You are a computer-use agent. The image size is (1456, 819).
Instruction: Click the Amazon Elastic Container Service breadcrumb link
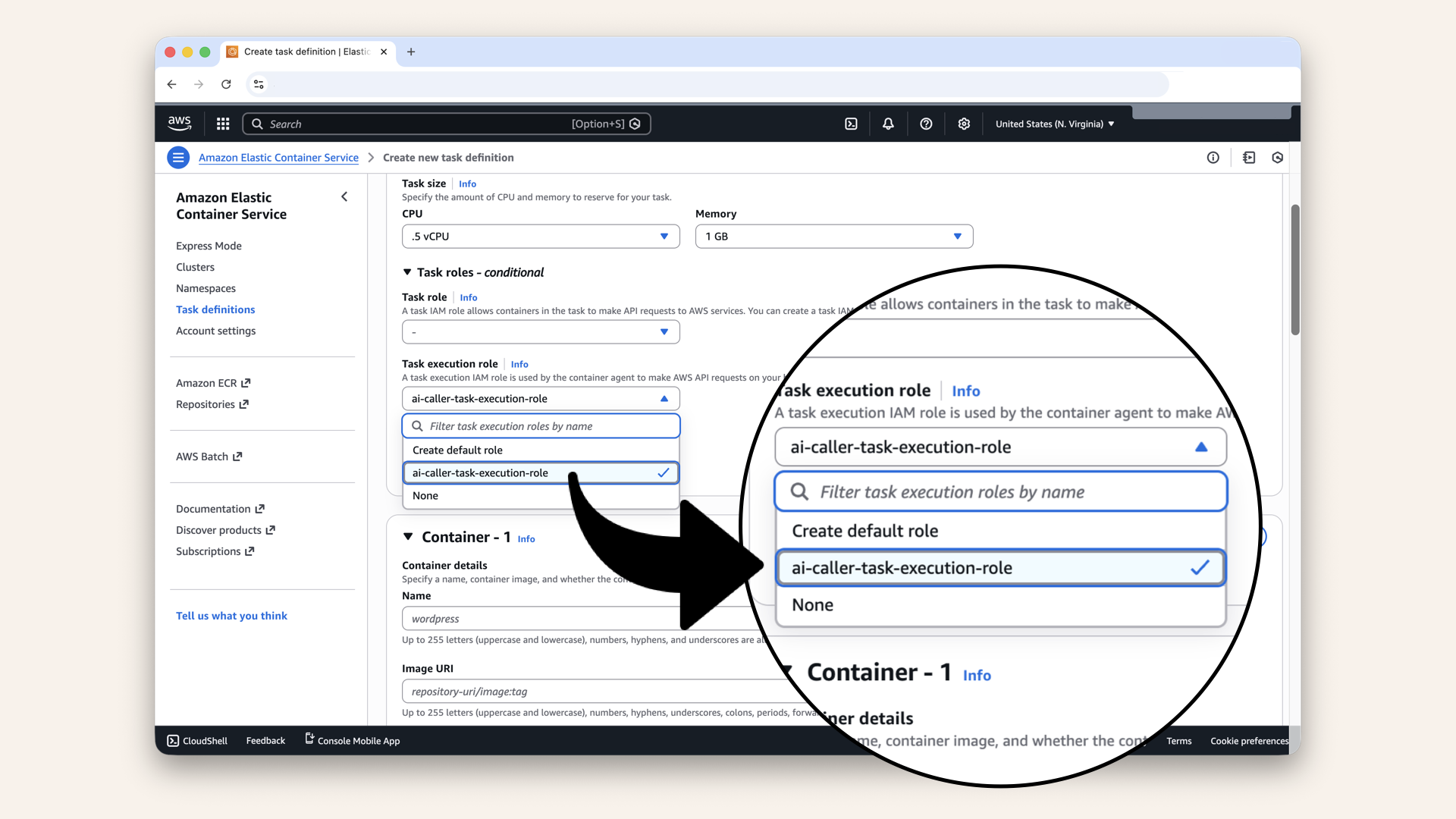coord(278,157)
